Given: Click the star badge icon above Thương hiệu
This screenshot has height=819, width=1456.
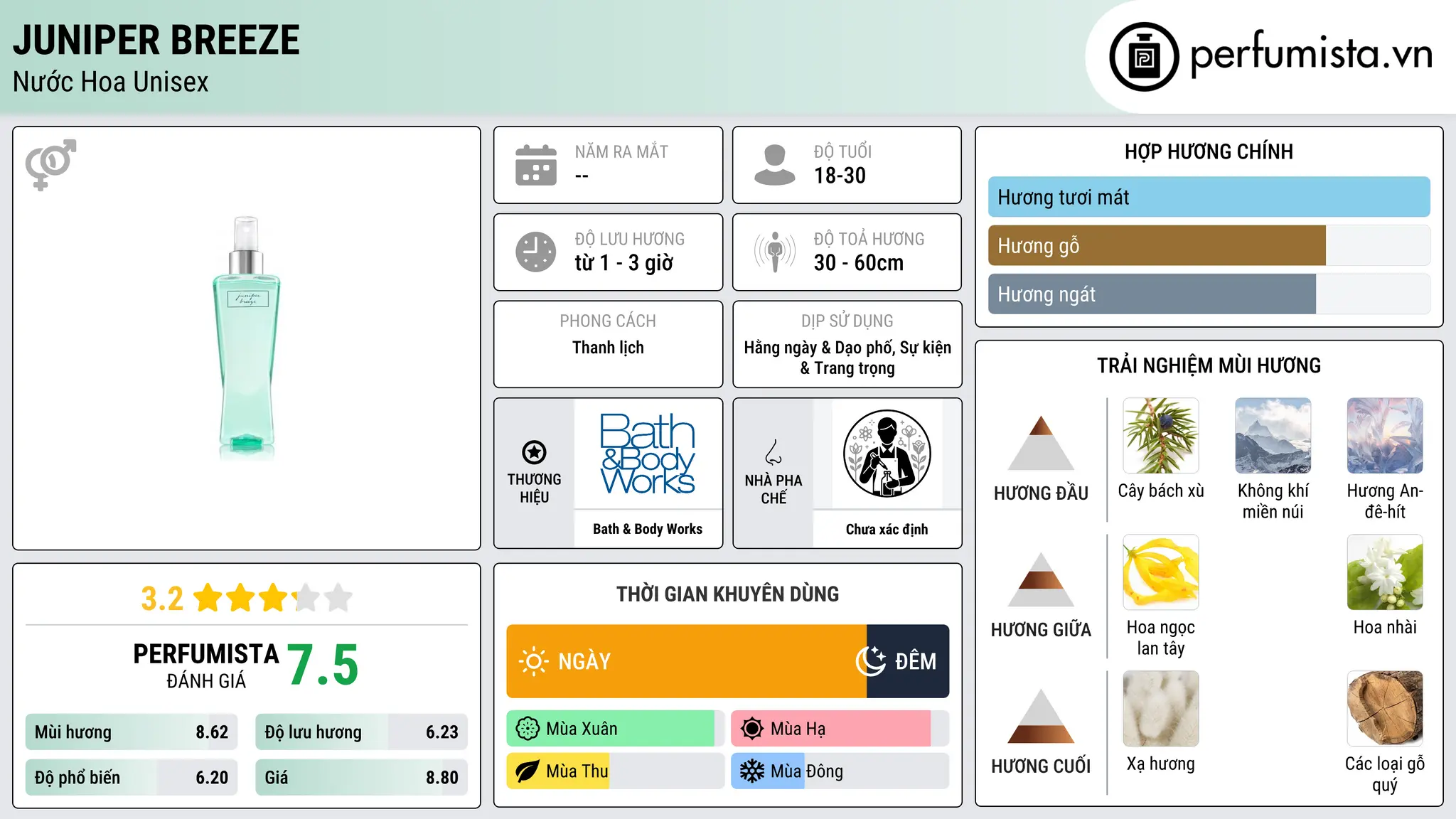Looking at the screenshot, I should click(534, 452).
